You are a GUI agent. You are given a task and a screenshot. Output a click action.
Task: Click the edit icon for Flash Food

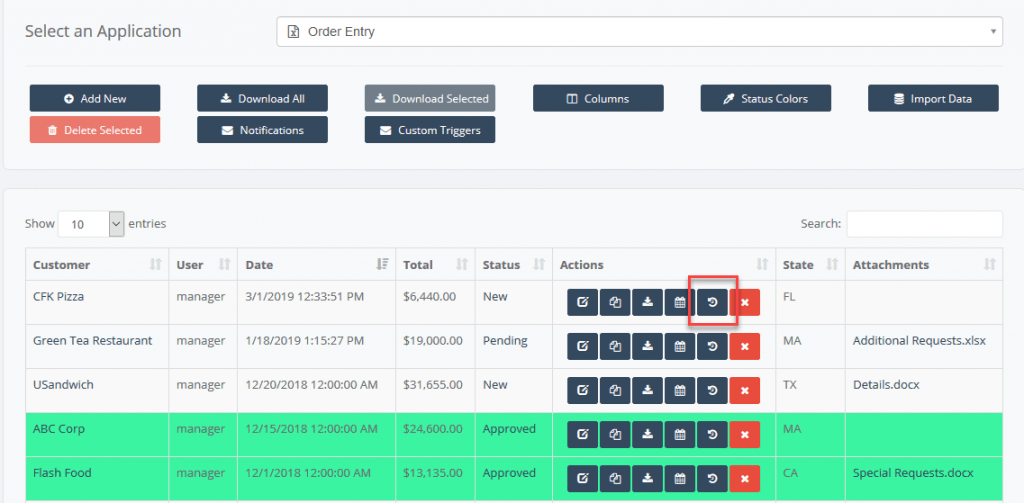click(582, 478)
